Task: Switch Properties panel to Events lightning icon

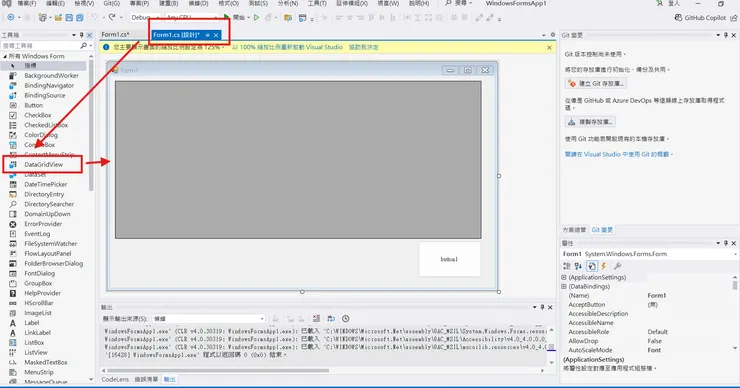Action: (604, 266)
